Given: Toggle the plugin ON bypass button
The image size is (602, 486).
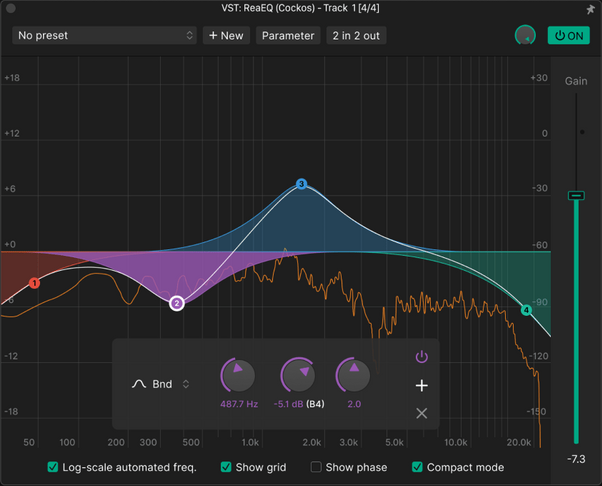Looking at the screenshot, I should point(569,35).
